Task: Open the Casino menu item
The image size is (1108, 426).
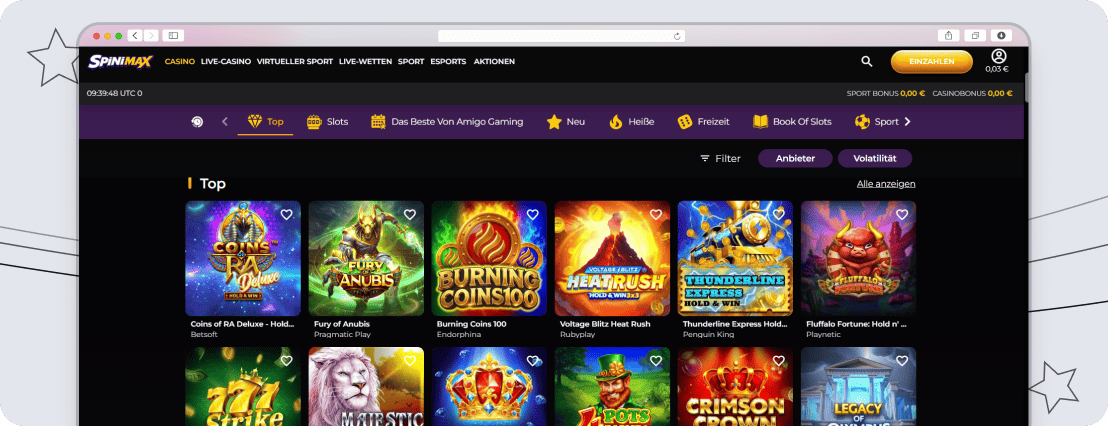Action: (x=179, y=61)
